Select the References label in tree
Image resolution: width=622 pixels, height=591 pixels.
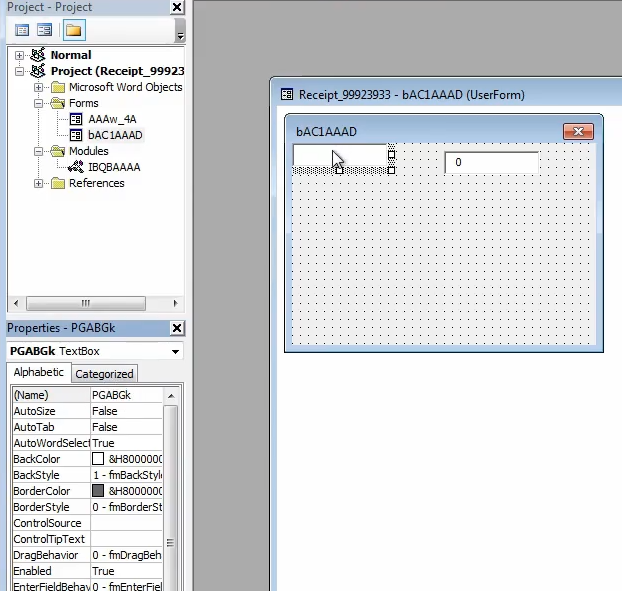(x=97, y=183)
